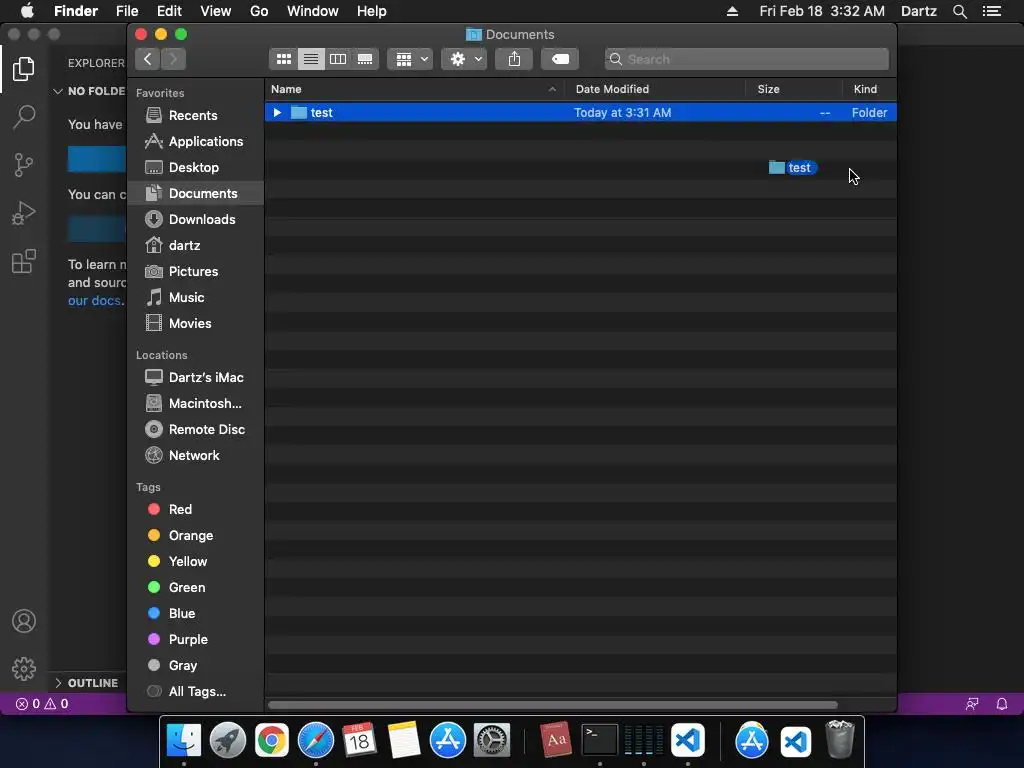Open VS Code Search view icon
This screenshot has width=1024, height=768.
click(24, 117)
